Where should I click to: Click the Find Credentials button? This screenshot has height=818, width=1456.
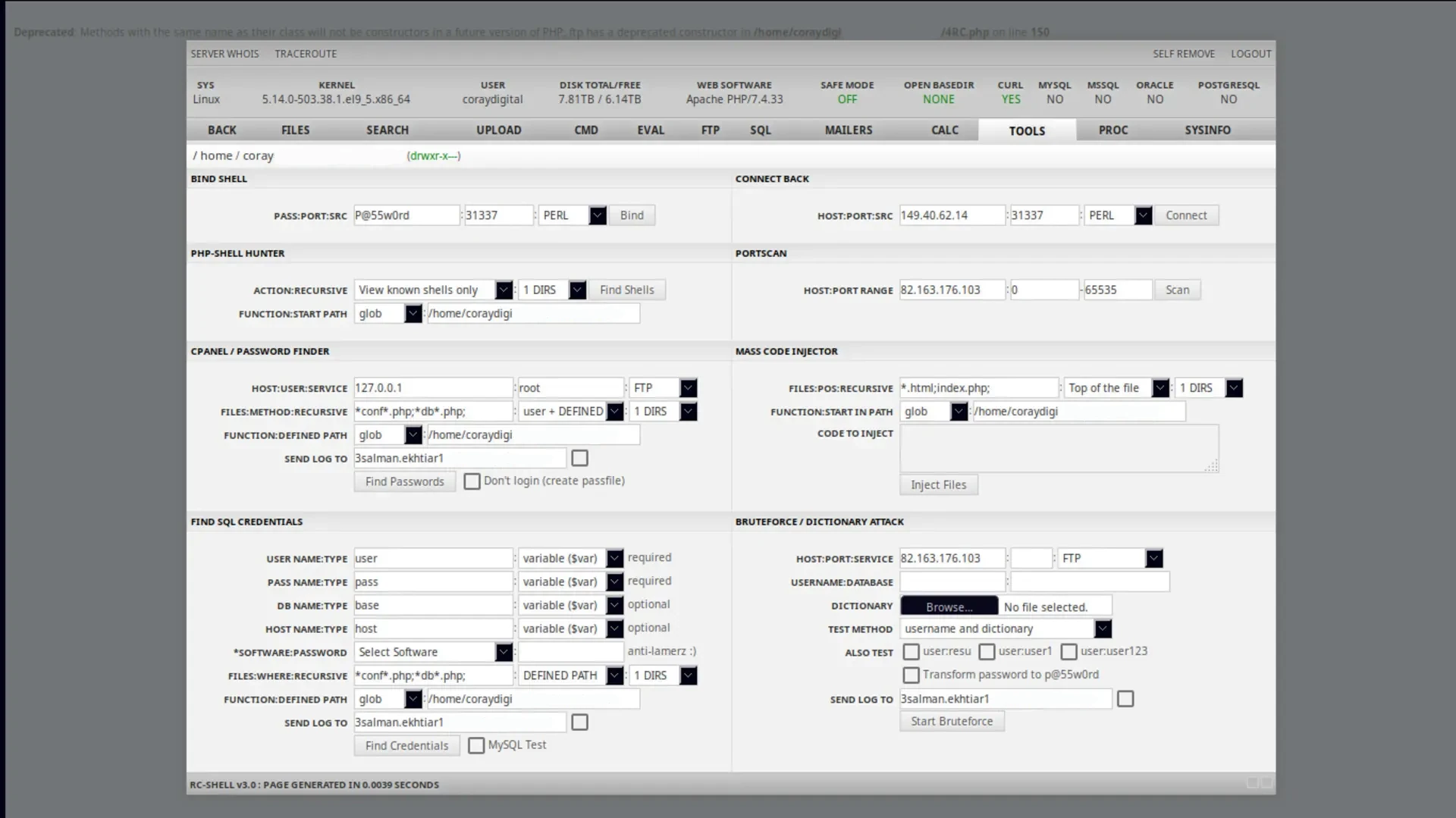coord(406,746)
